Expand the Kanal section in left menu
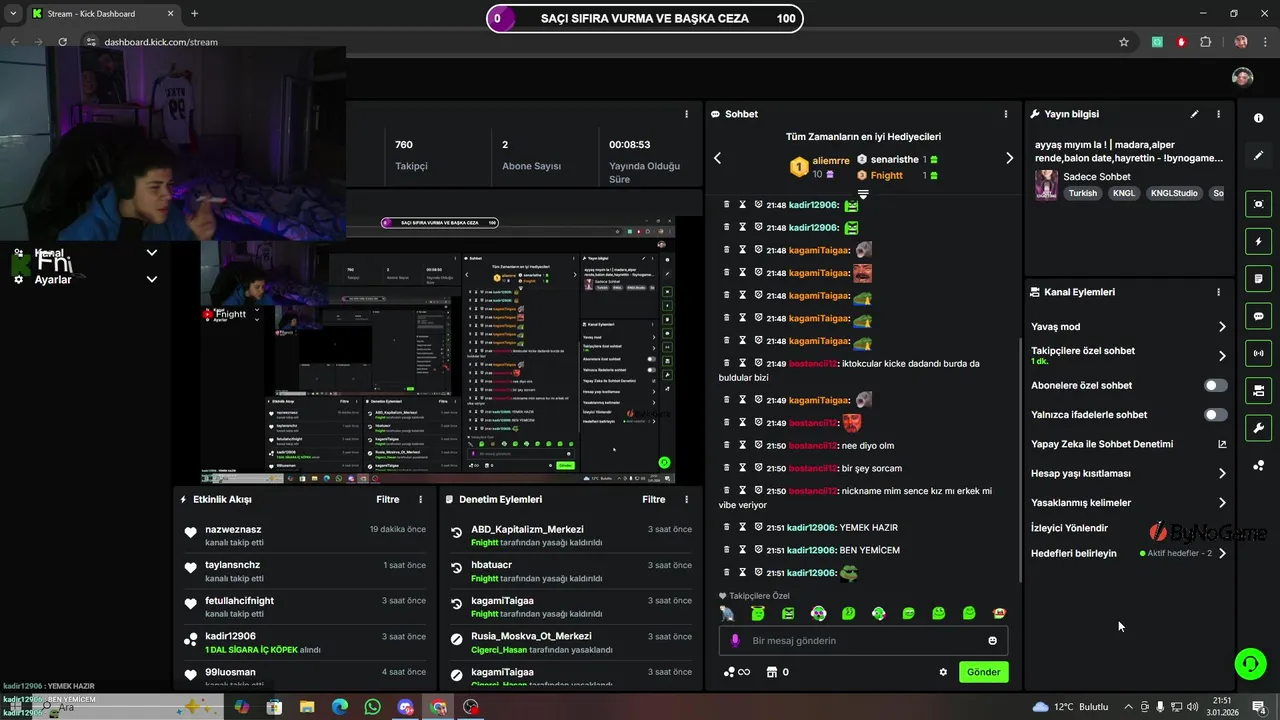The width and height of the screenshot is (1280, 720). 152,253
